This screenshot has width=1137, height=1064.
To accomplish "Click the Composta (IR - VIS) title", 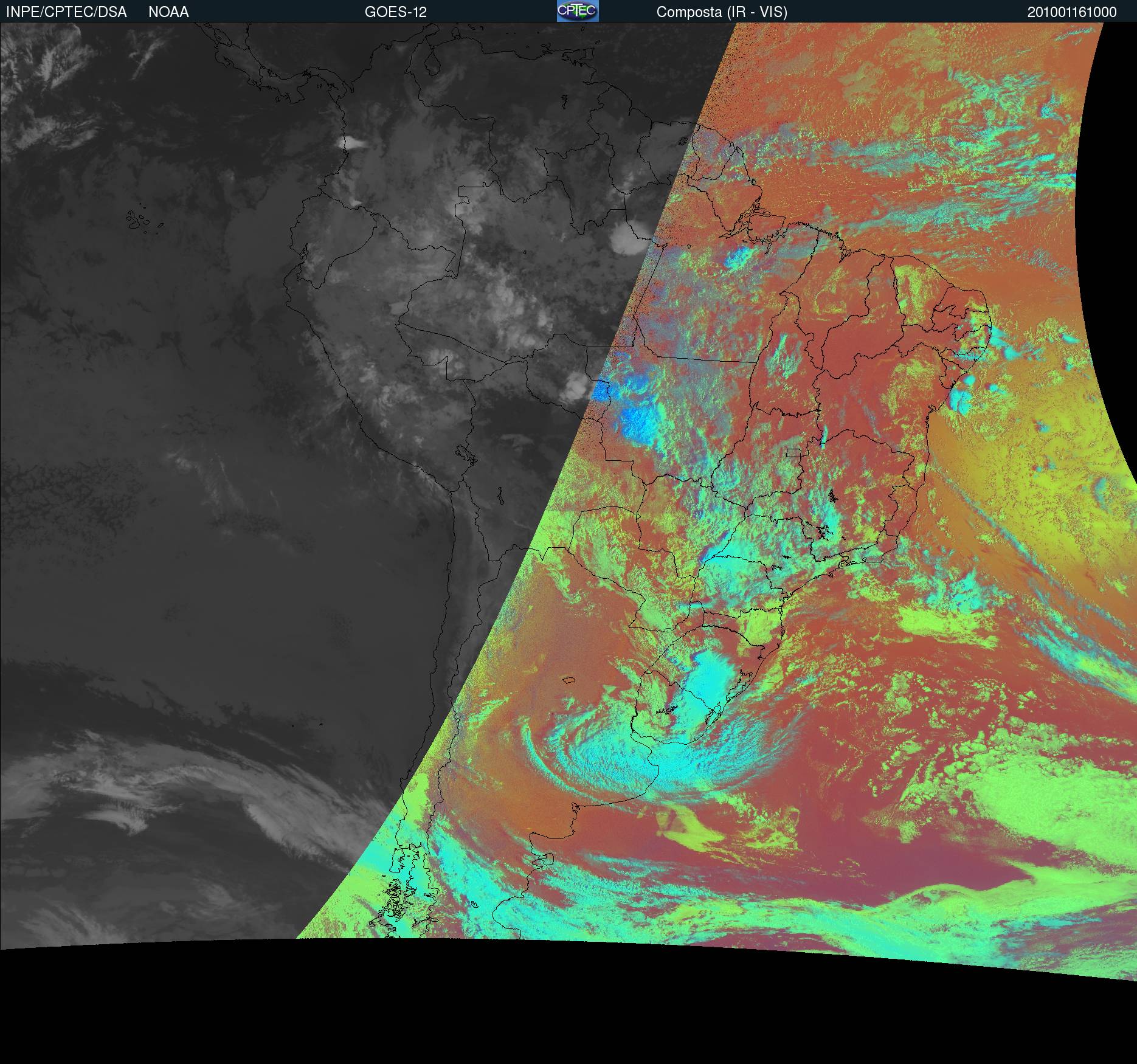I will point(722,12).
